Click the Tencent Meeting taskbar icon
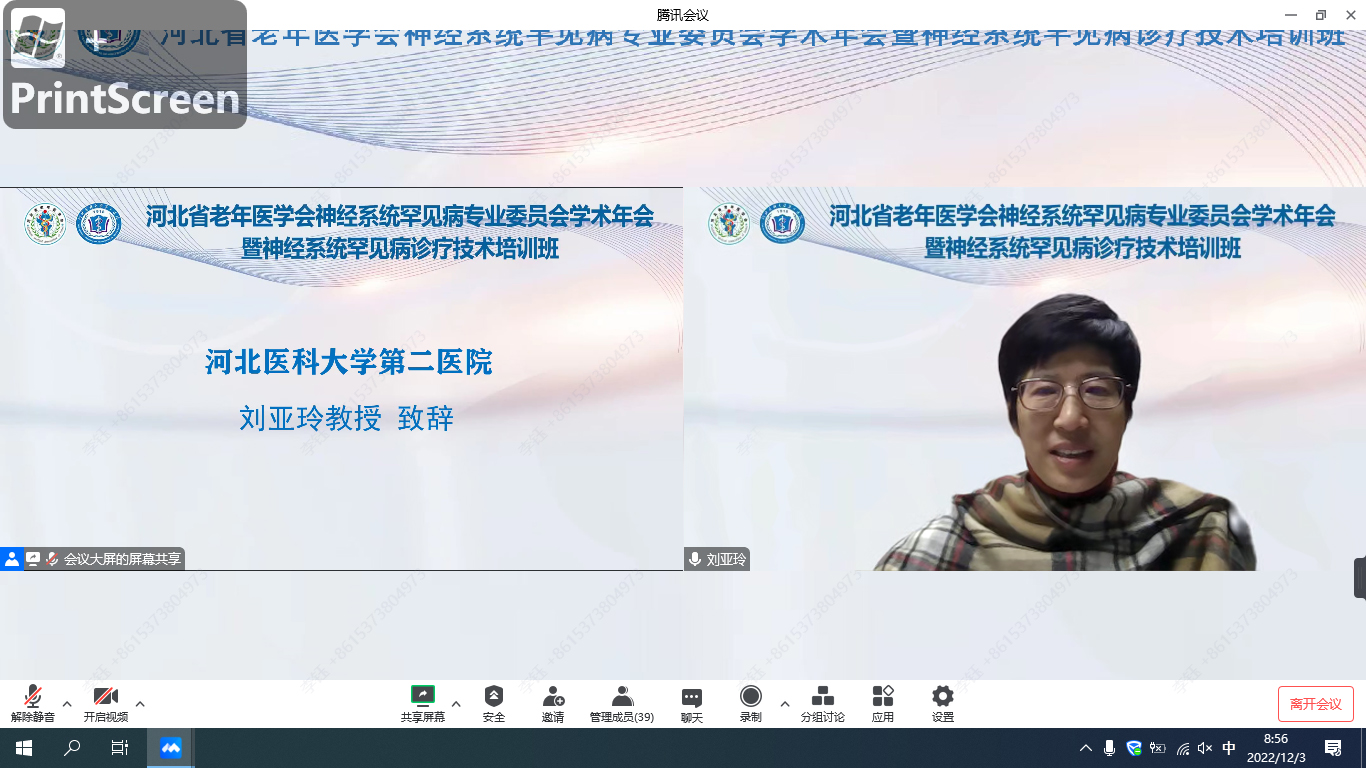Viewport: 1366px width, 768px height. [x=171, y=748]
